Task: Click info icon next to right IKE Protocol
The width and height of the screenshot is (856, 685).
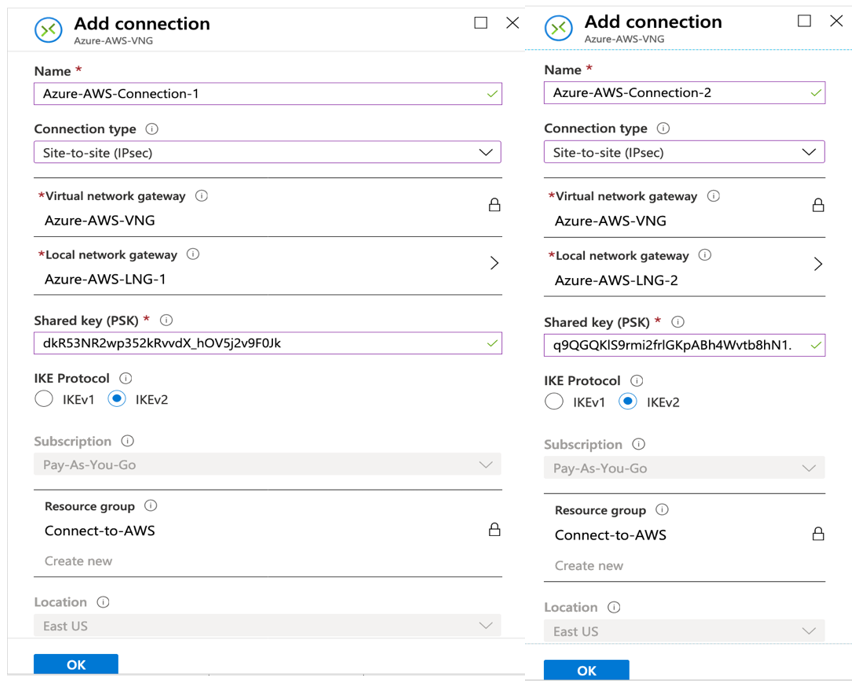Action: 637,380
